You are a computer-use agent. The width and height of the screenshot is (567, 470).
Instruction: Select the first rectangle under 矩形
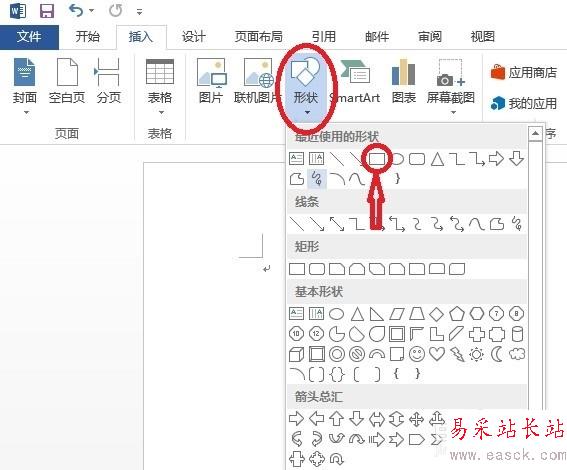coord(297,269)
